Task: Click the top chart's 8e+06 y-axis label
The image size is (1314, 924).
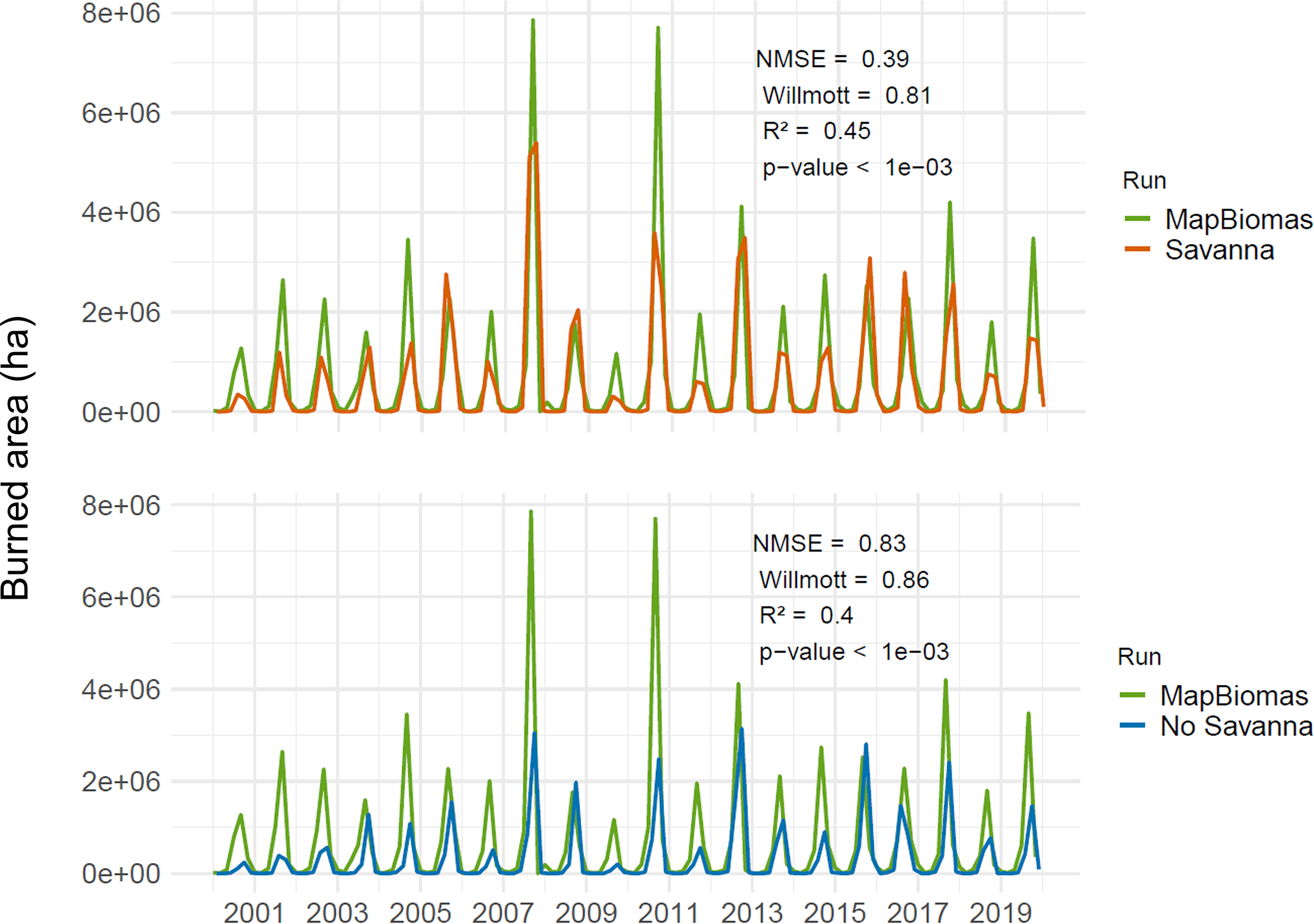Action: point(121,13)
